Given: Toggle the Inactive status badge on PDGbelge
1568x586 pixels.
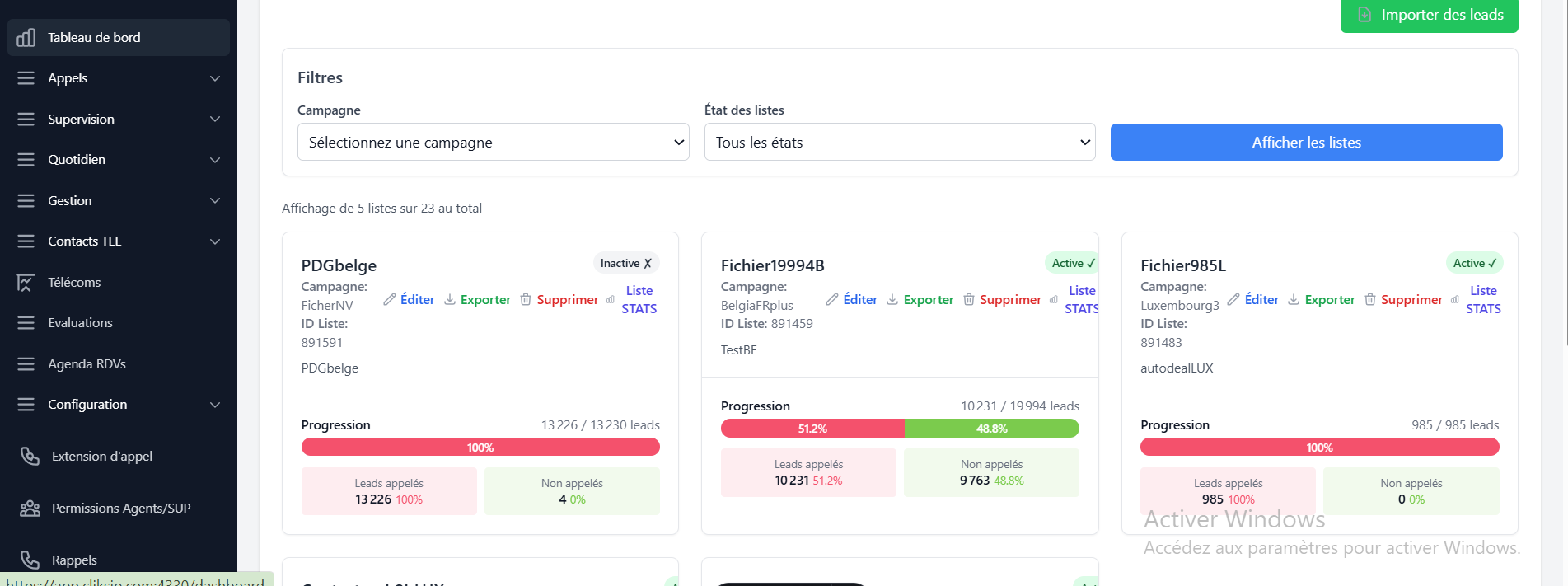Looking at the screenshot, I should tap(625, 263).
